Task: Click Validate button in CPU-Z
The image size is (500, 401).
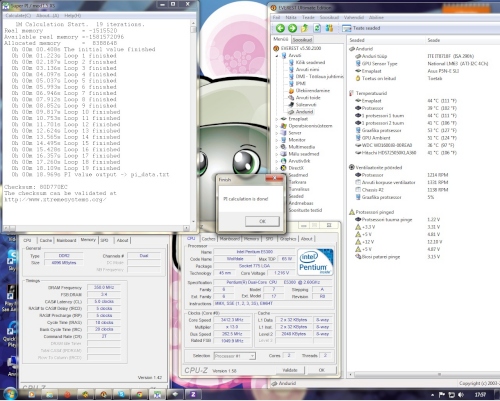Action: coord(290,370)
